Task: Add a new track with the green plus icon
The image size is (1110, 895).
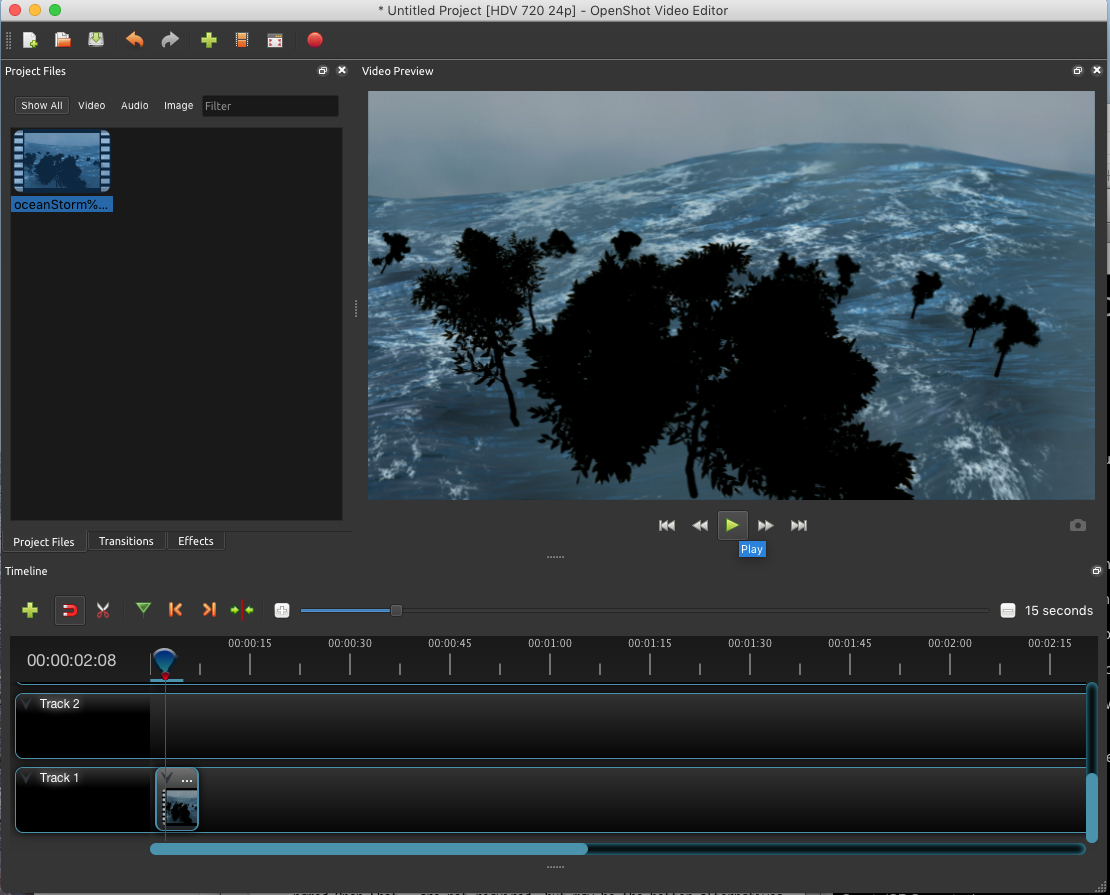Action: click(30, 610)
